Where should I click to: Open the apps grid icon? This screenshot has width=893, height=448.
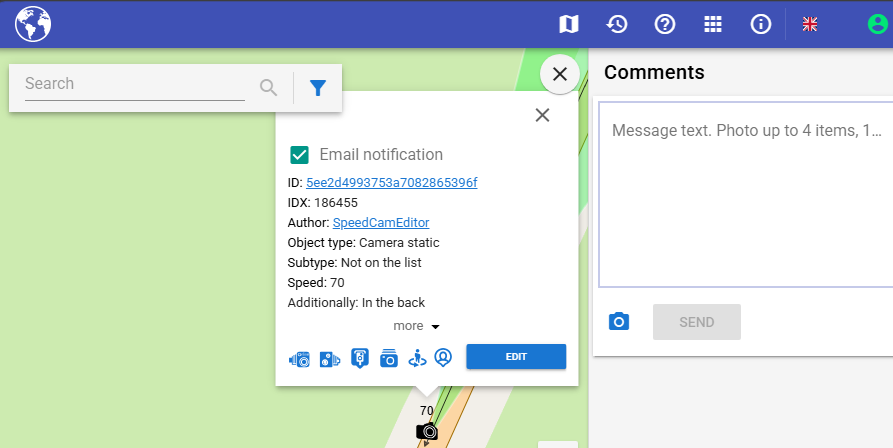[x=712, y=24]
